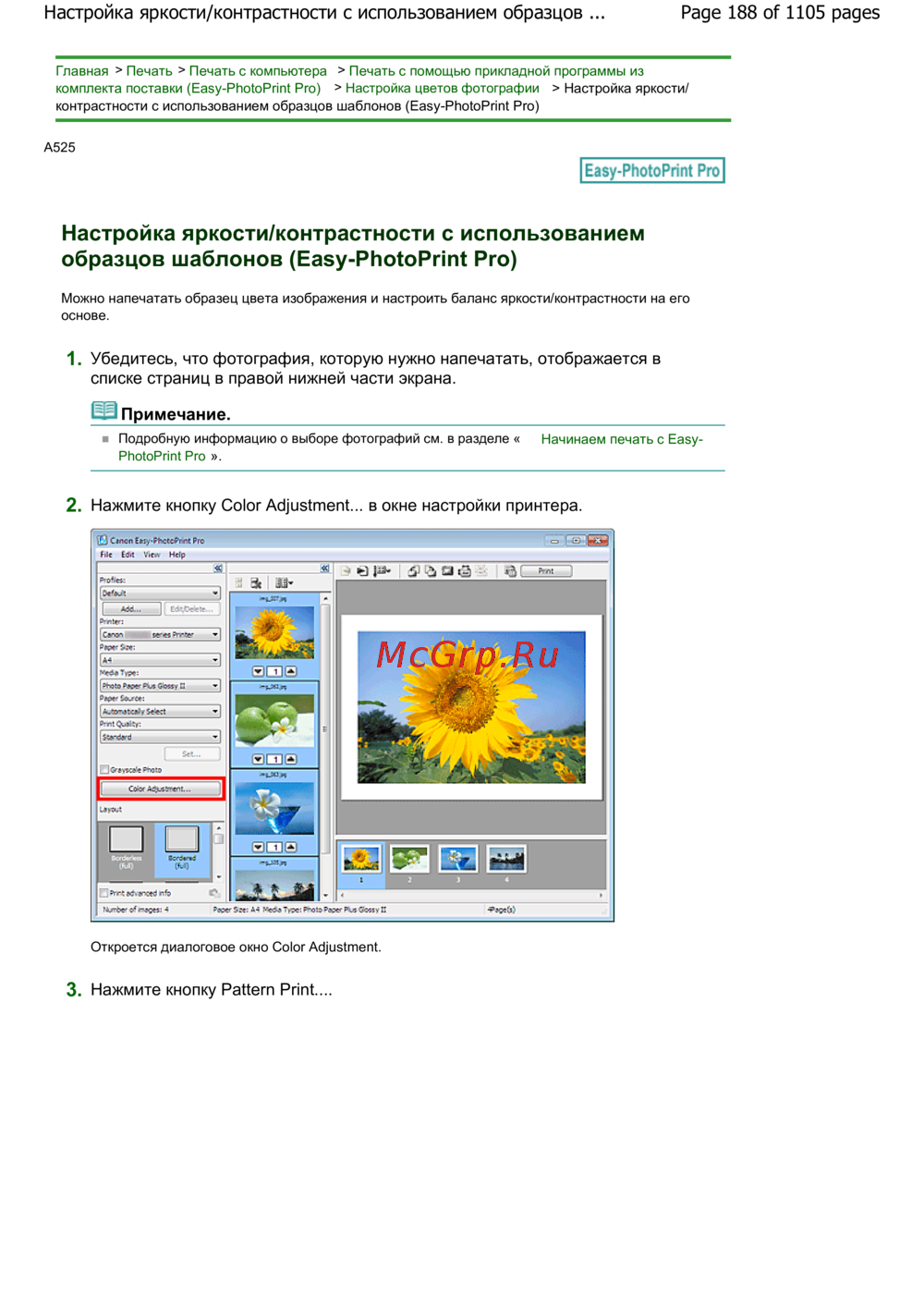Click the first rotate icon left of Print
Image resolution: width=924 pixels, height=1308 pixels.
(413, 571)
